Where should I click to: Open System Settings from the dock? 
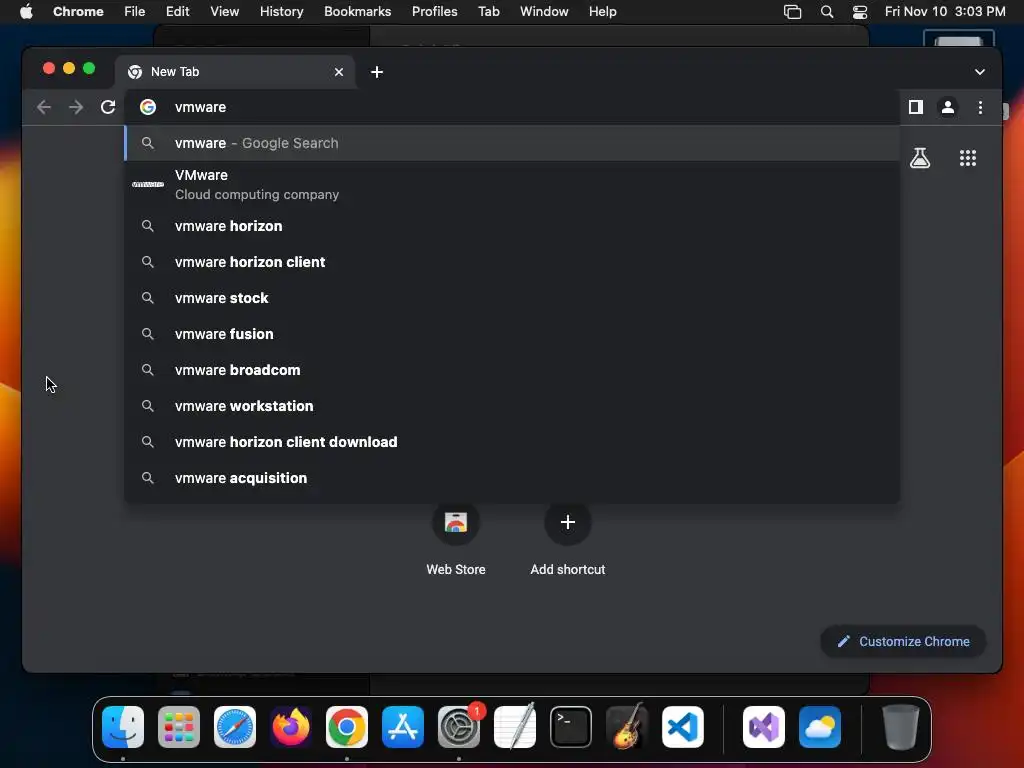(x=459, y=727)
